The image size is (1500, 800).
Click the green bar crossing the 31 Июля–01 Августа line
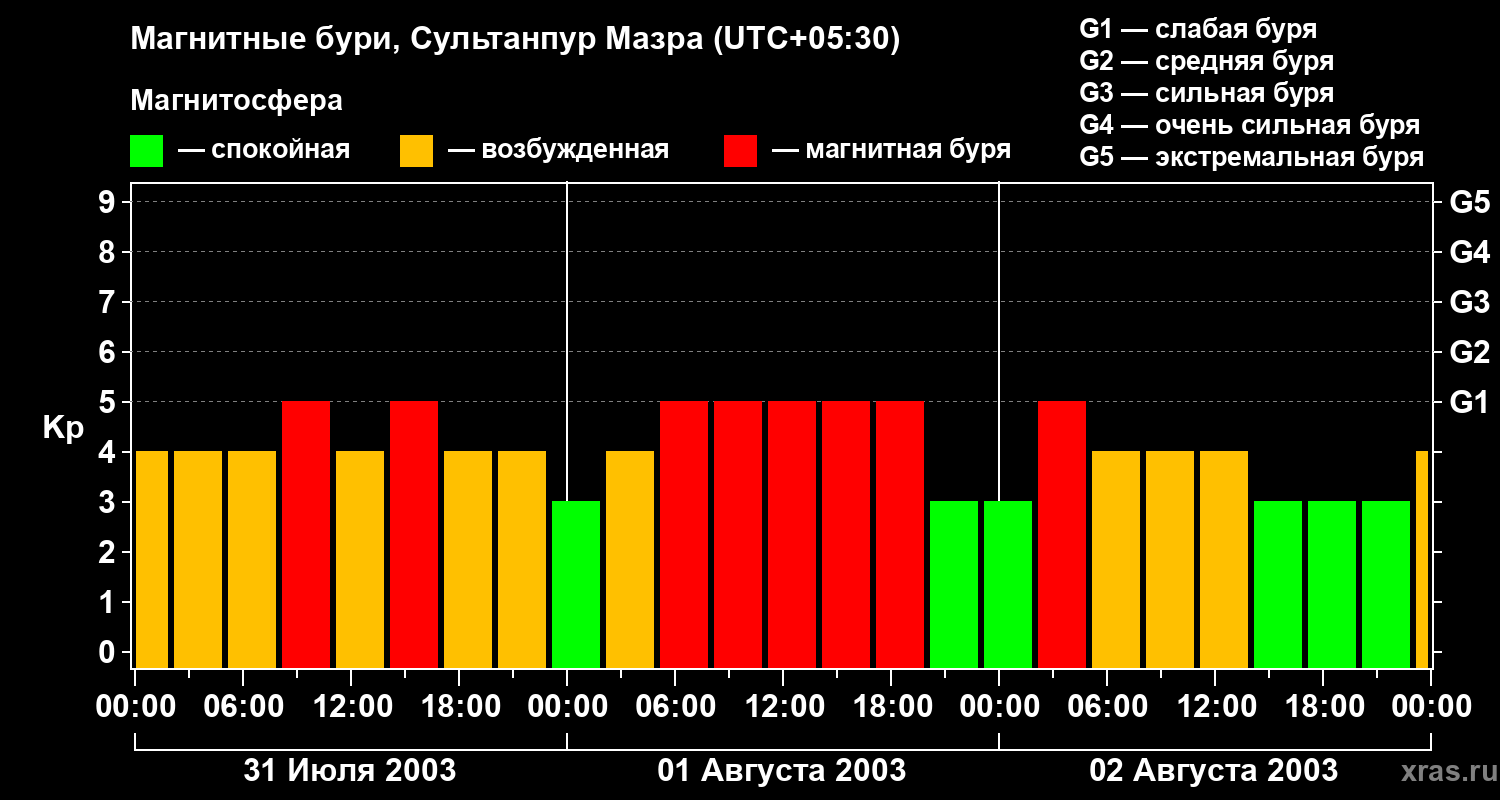576,585
